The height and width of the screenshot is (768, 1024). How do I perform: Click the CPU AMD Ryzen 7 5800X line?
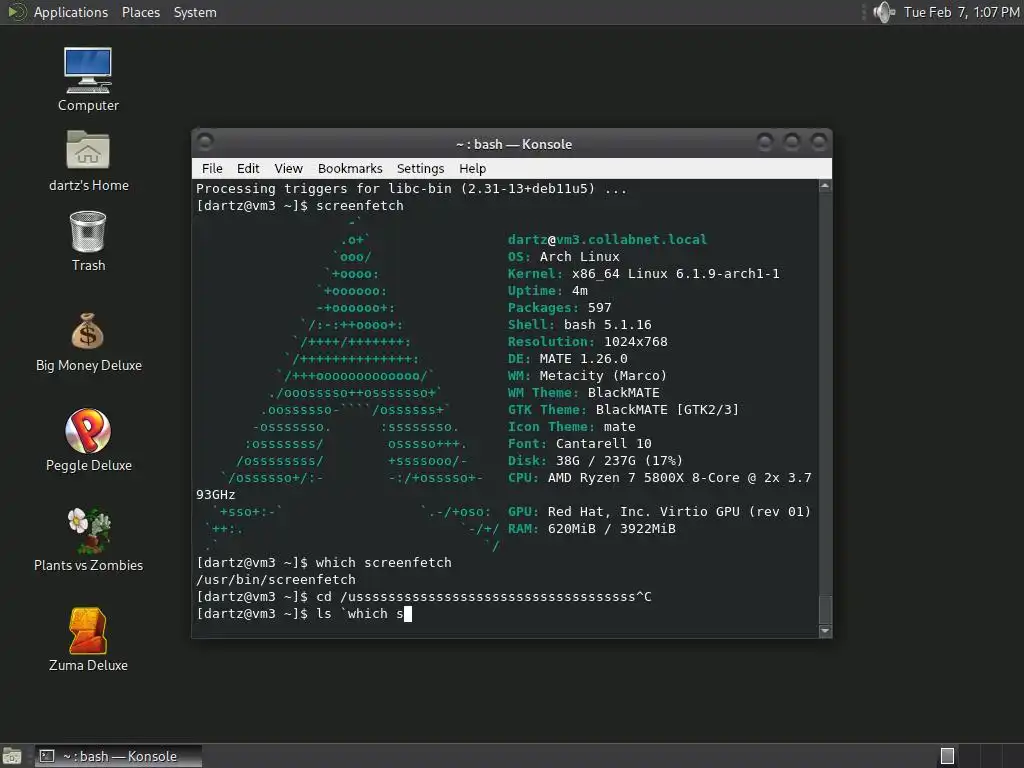click(x=660, y=477)
